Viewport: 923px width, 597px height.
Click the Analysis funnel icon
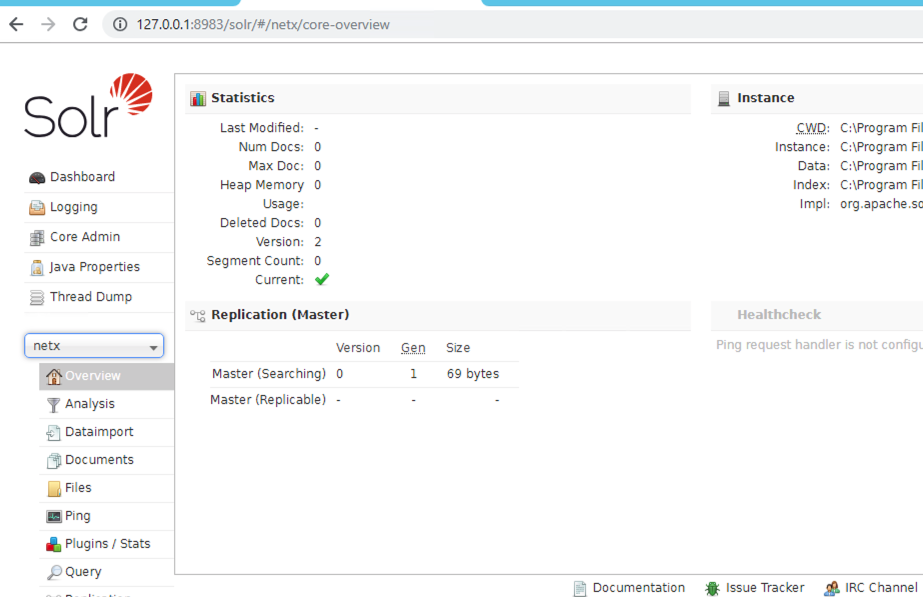pyautogui.click(x=54, y=404)
